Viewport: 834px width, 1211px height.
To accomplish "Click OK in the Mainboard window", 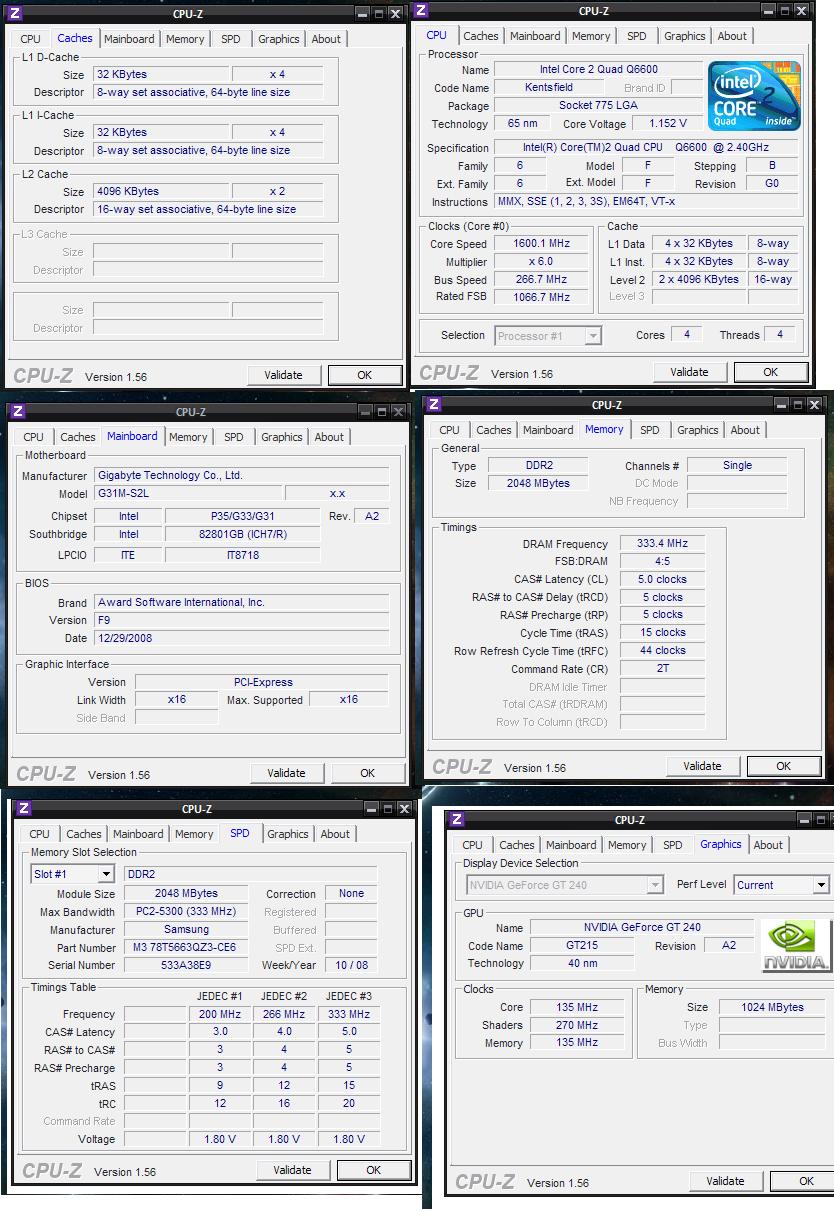I will [367, 773].
